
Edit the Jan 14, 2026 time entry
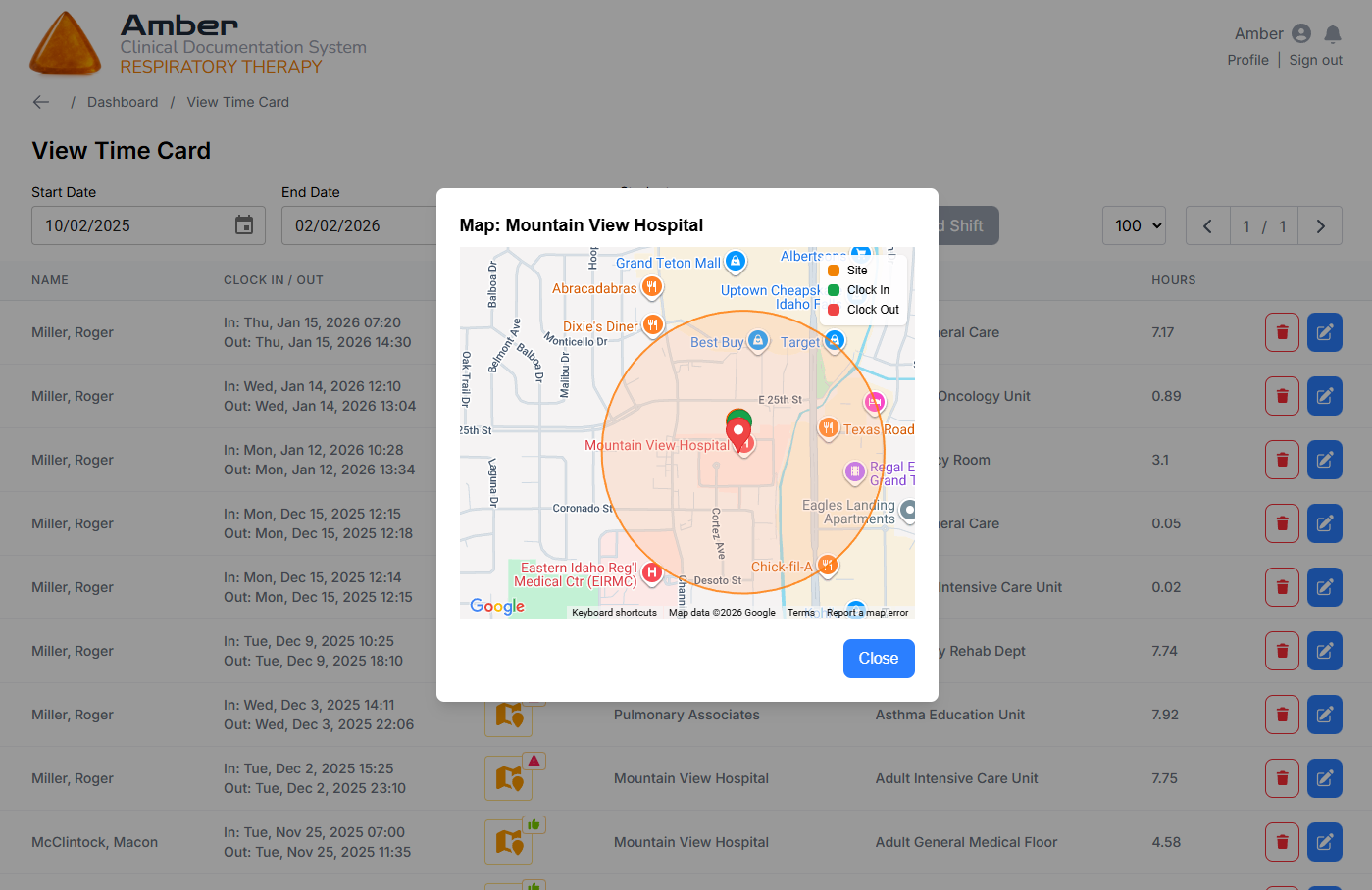(x=1324, y=396)
